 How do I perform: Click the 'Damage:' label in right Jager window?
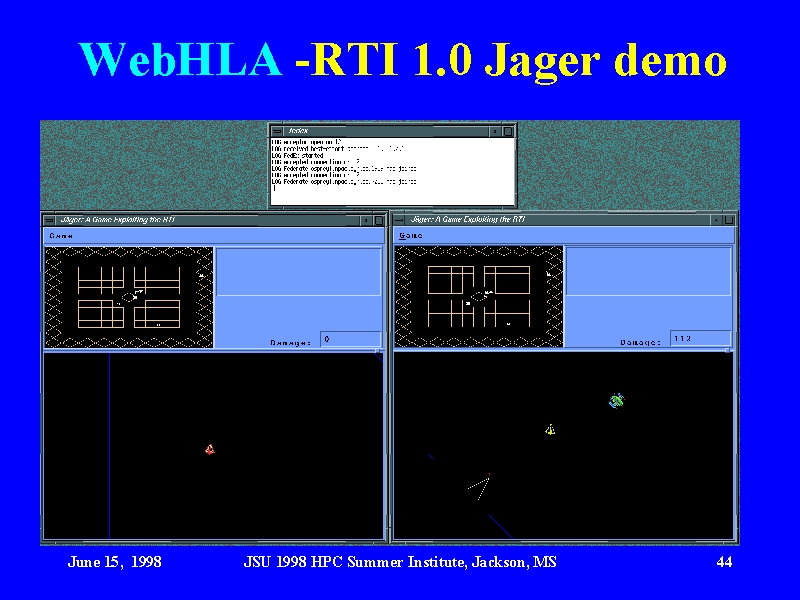click(x=640, y=342)
